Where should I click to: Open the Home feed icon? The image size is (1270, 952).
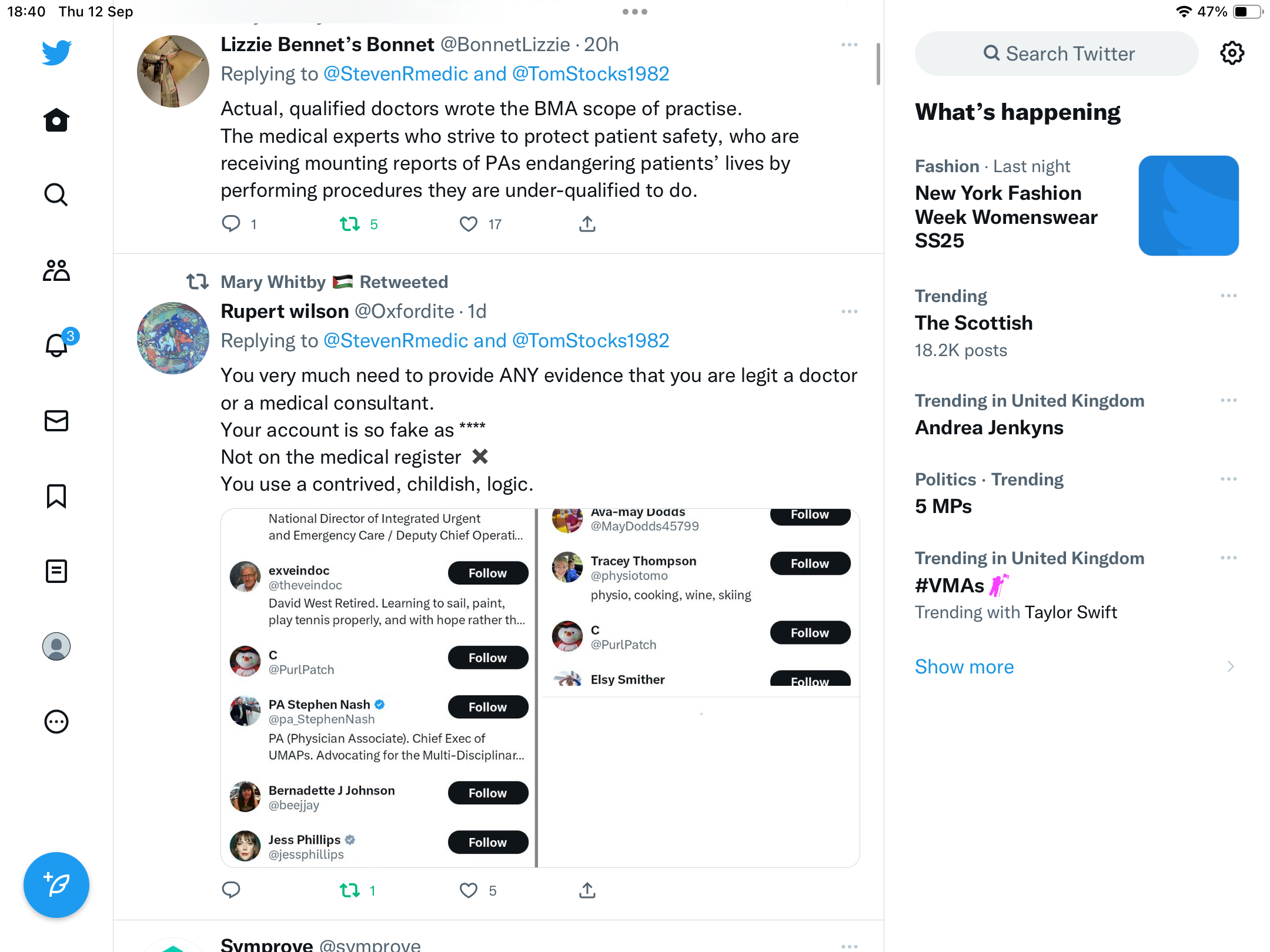(56, 120)
